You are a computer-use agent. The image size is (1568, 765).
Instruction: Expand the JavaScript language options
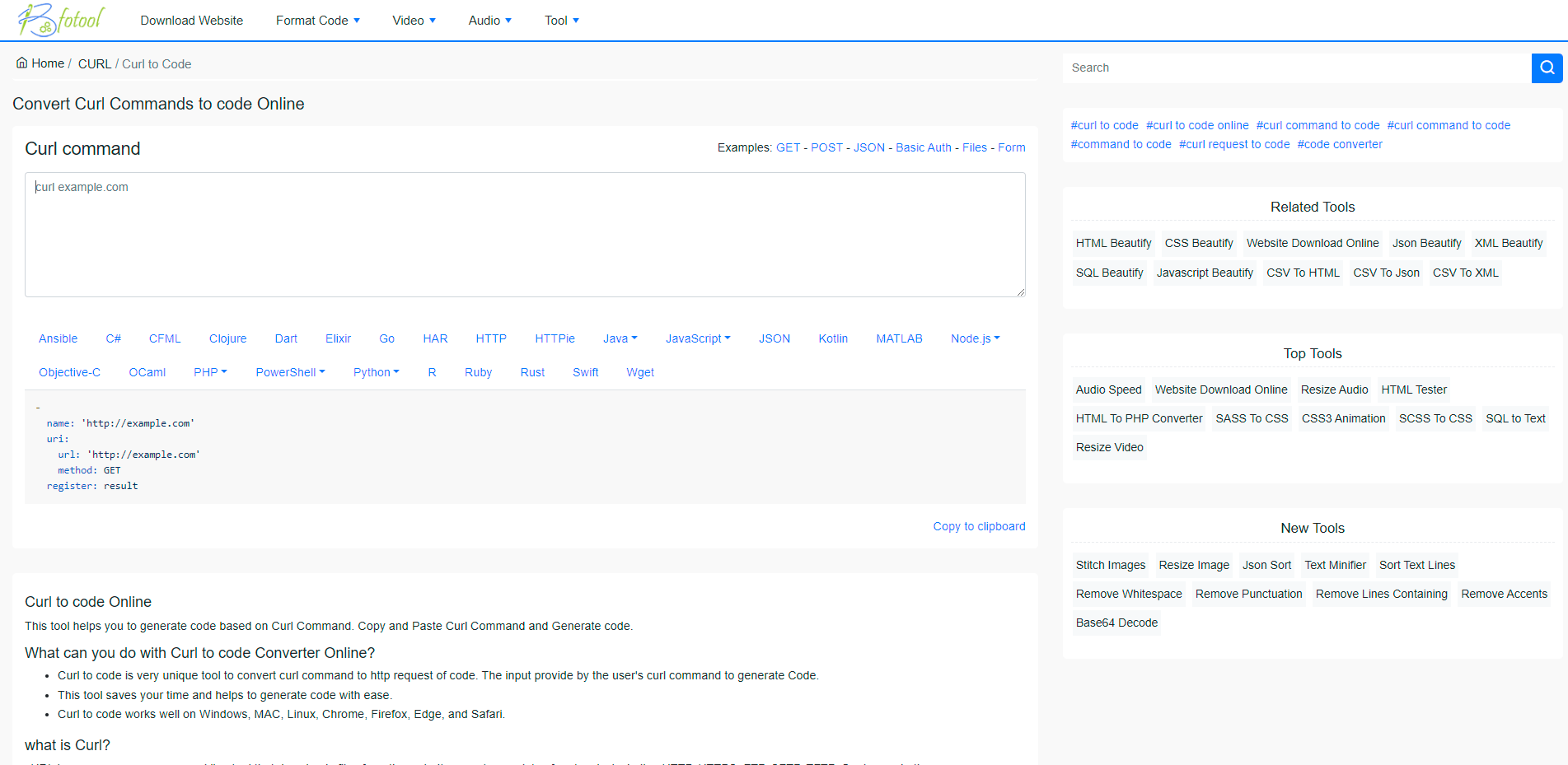point(697,338)
